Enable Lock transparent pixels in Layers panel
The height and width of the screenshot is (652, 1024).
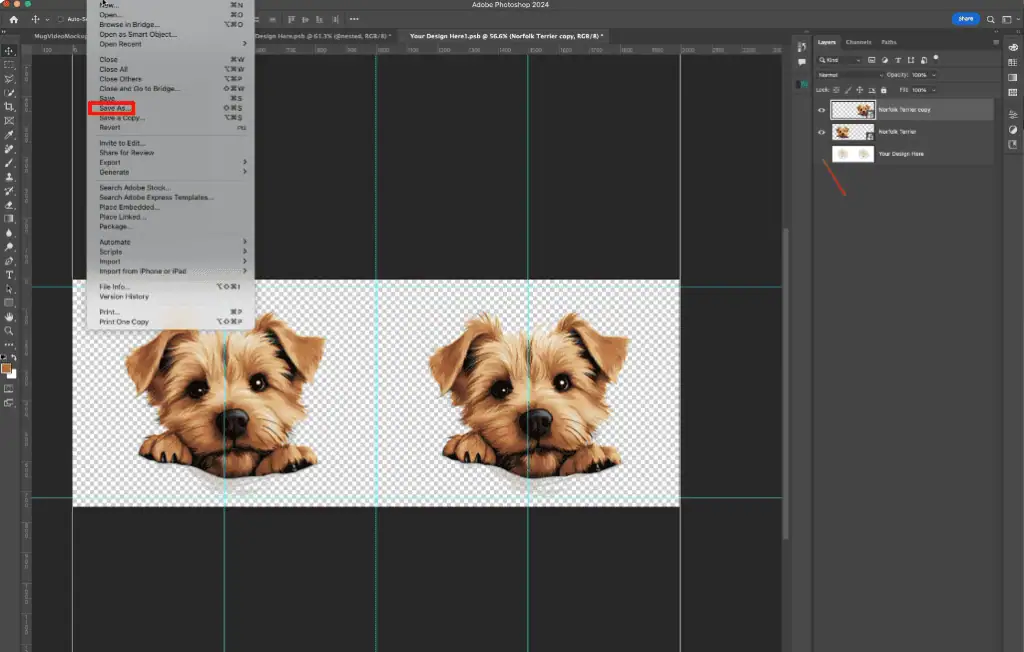tap(836, 90)
